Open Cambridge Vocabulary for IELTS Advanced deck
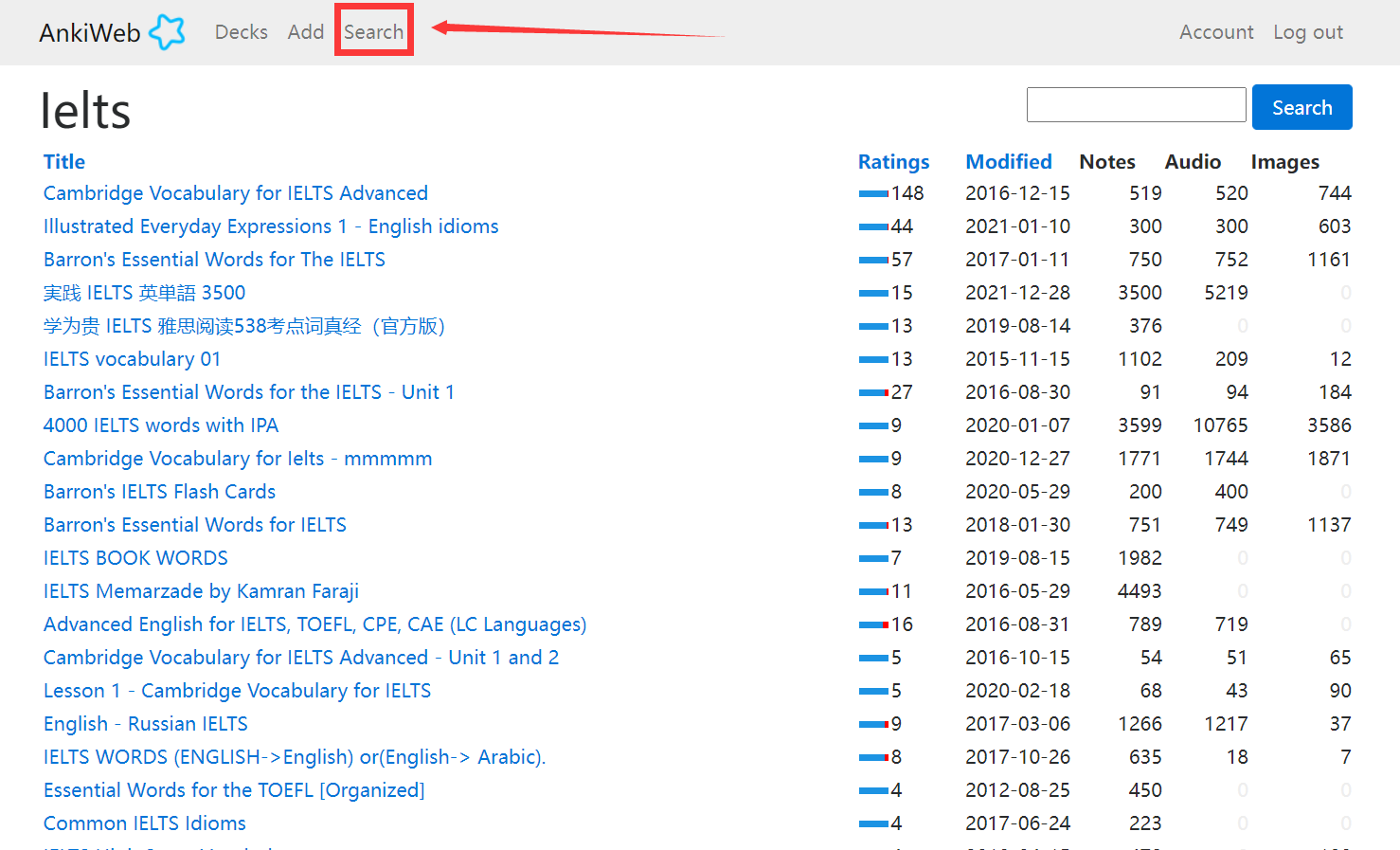1400x850 pixels. (x=236, y=193)
